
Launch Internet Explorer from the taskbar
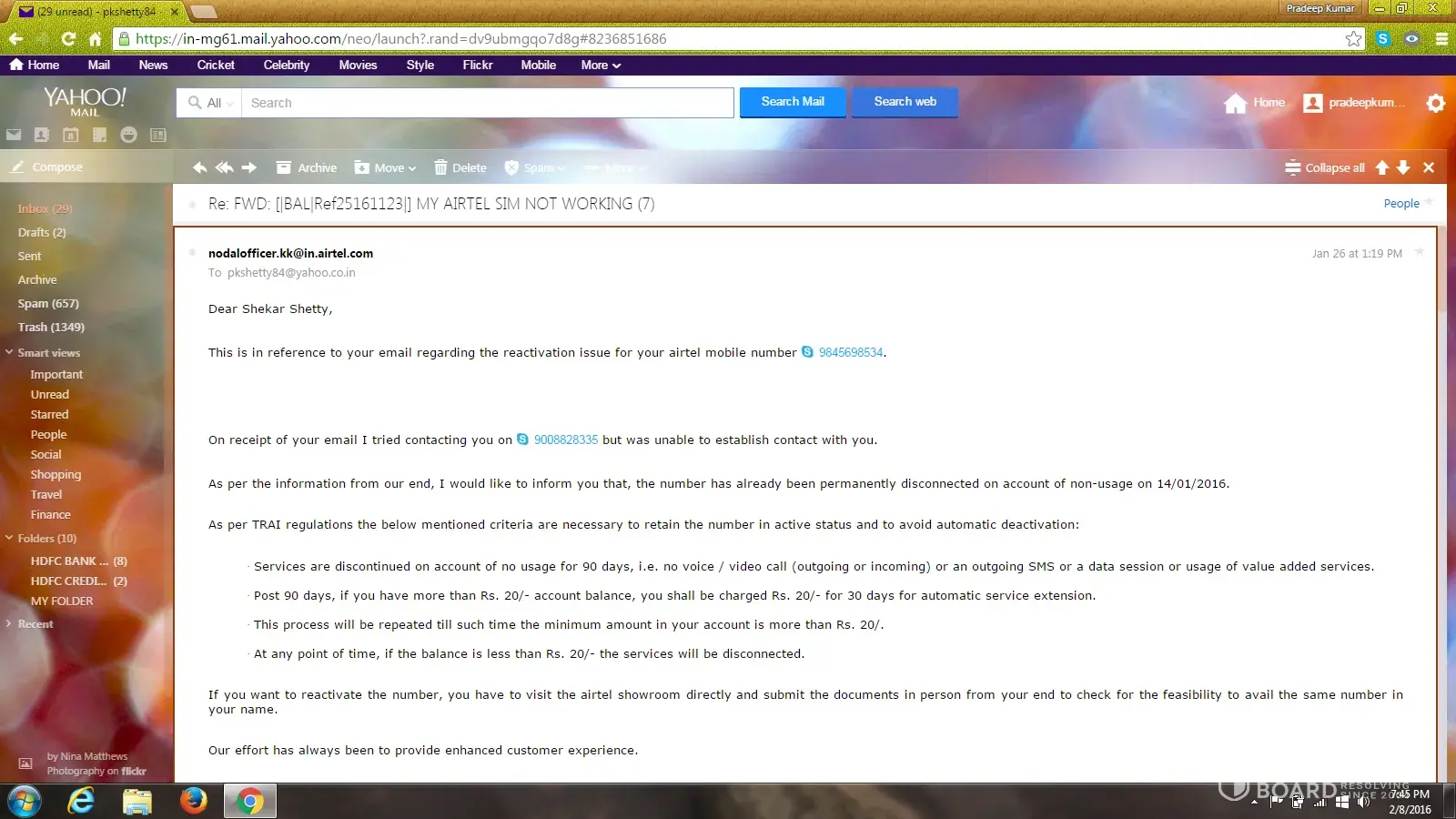point(82,802)
